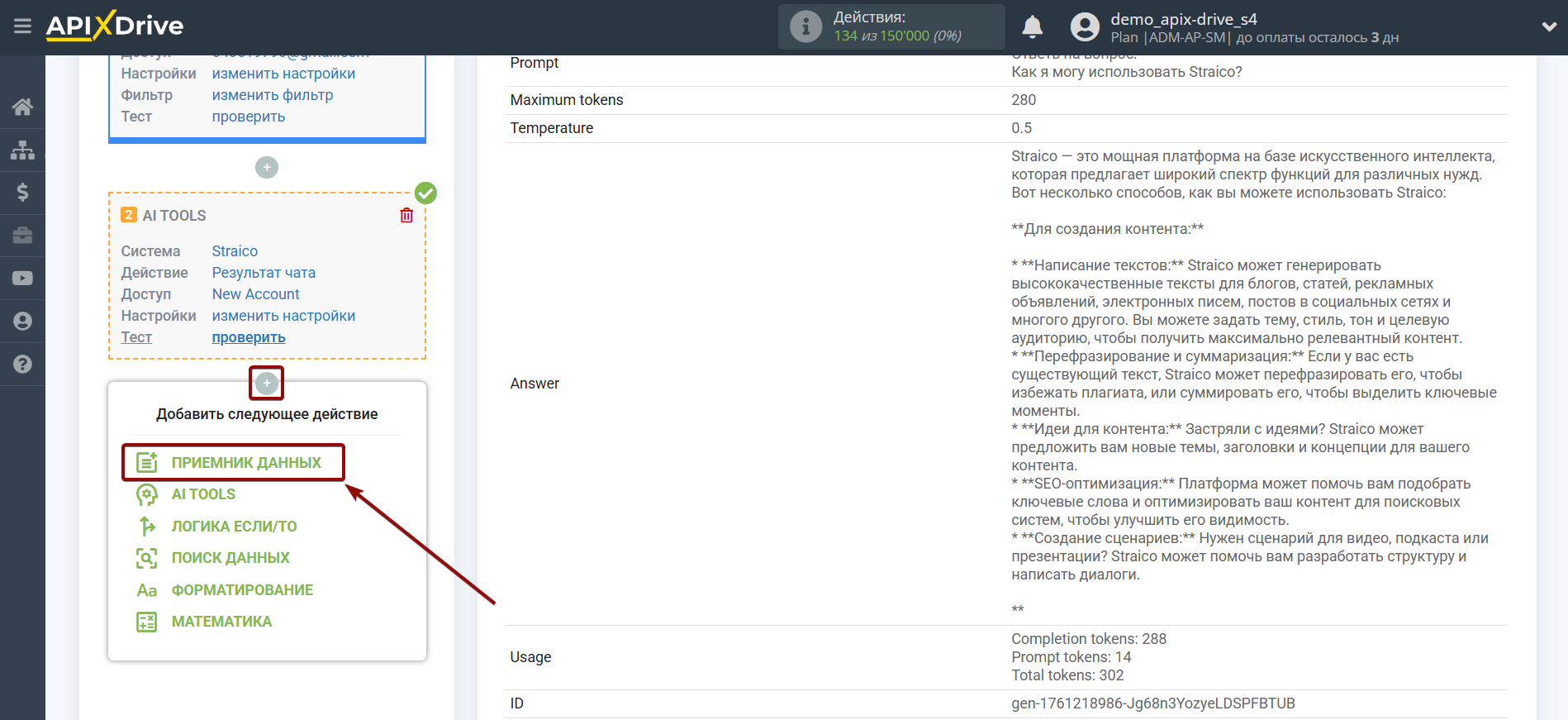Click the МАТЕМАТИКА calculator icon

click(147, 622)
